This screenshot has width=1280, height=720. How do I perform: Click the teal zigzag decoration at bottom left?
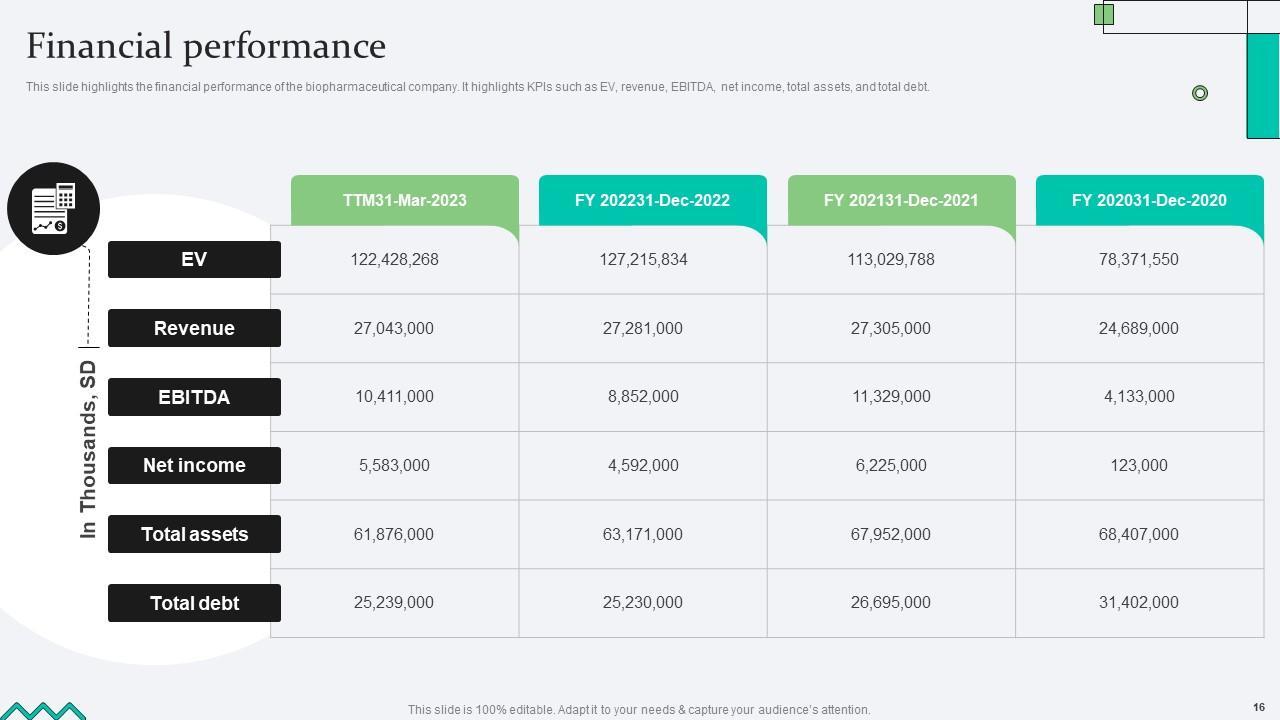(x=42, y=711)
